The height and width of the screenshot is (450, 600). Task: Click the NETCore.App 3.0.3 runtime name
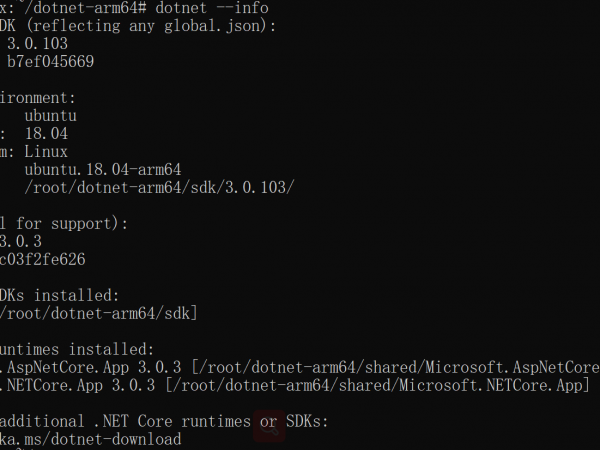tap(80, 386)
